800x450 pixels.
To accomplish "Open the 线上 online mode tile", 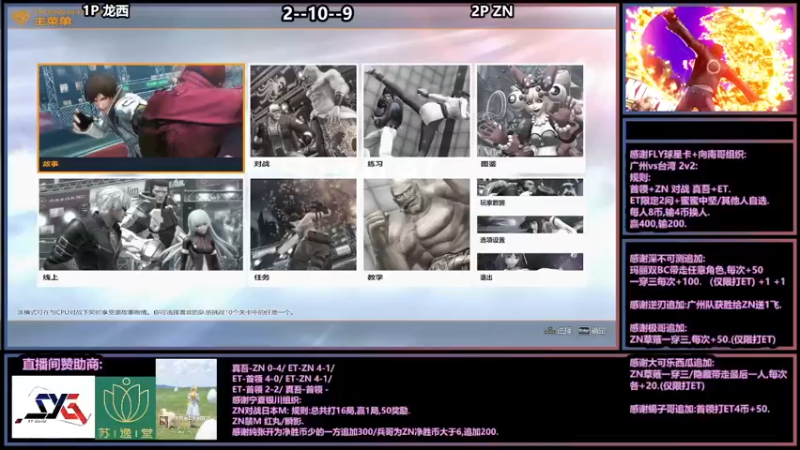I will tap(141, 232).
